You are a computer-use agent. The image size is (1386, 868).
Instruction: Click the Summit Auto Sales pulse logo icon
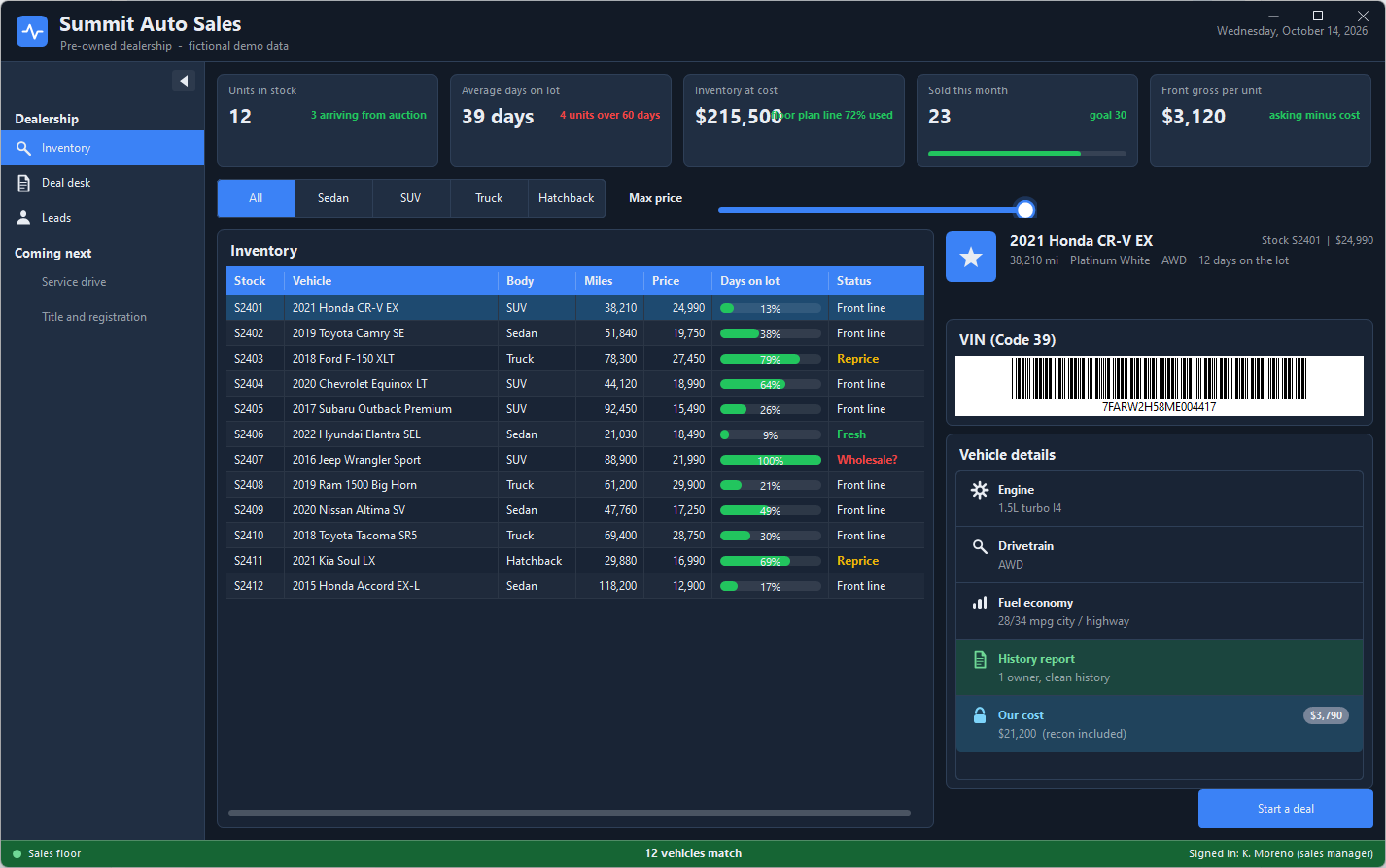coord(32,31)
